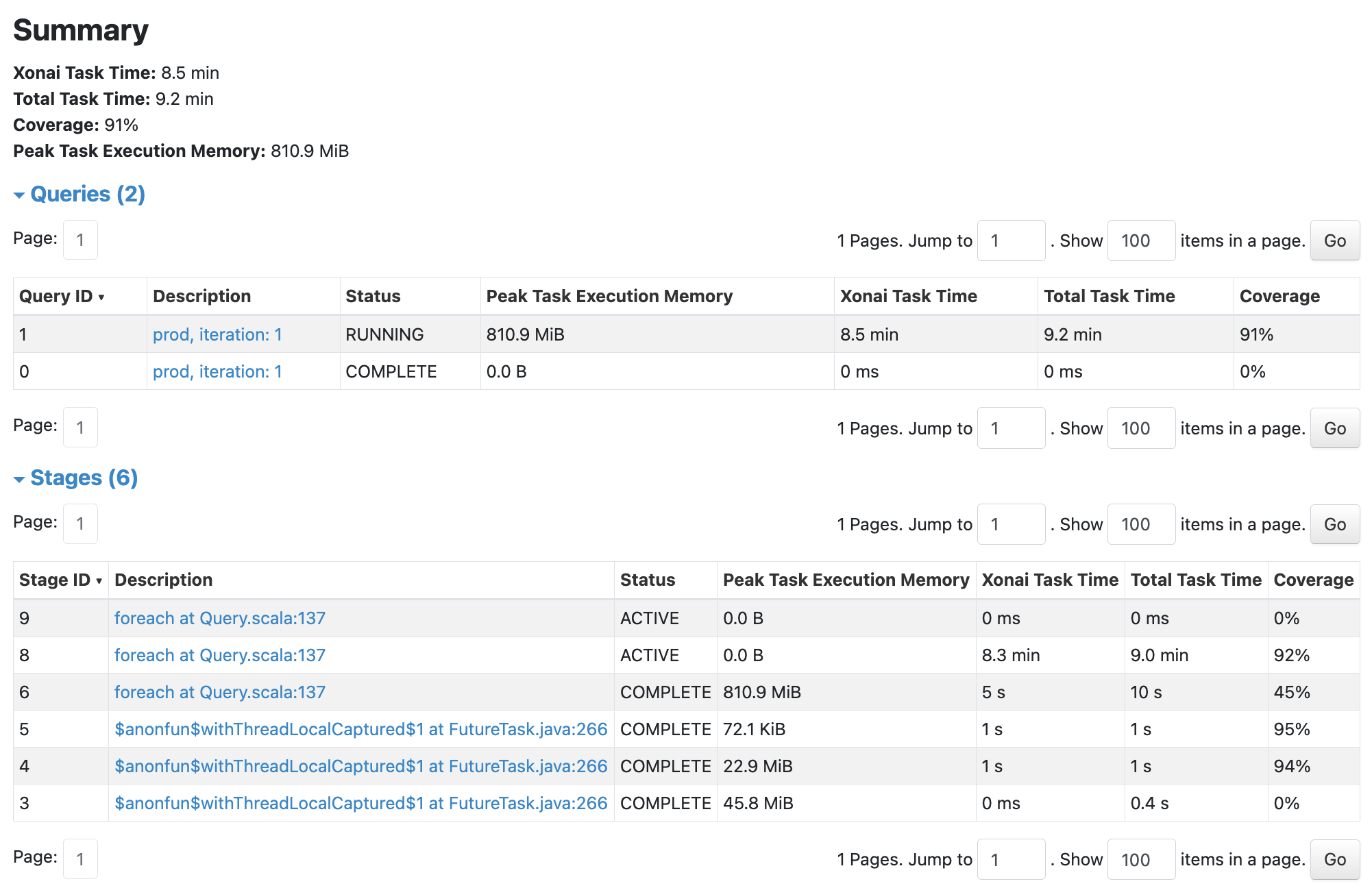The height and width of the screenshot is (888, 1372).
Task: Focus Show items field below Stages table
Action: point(1141,859)
